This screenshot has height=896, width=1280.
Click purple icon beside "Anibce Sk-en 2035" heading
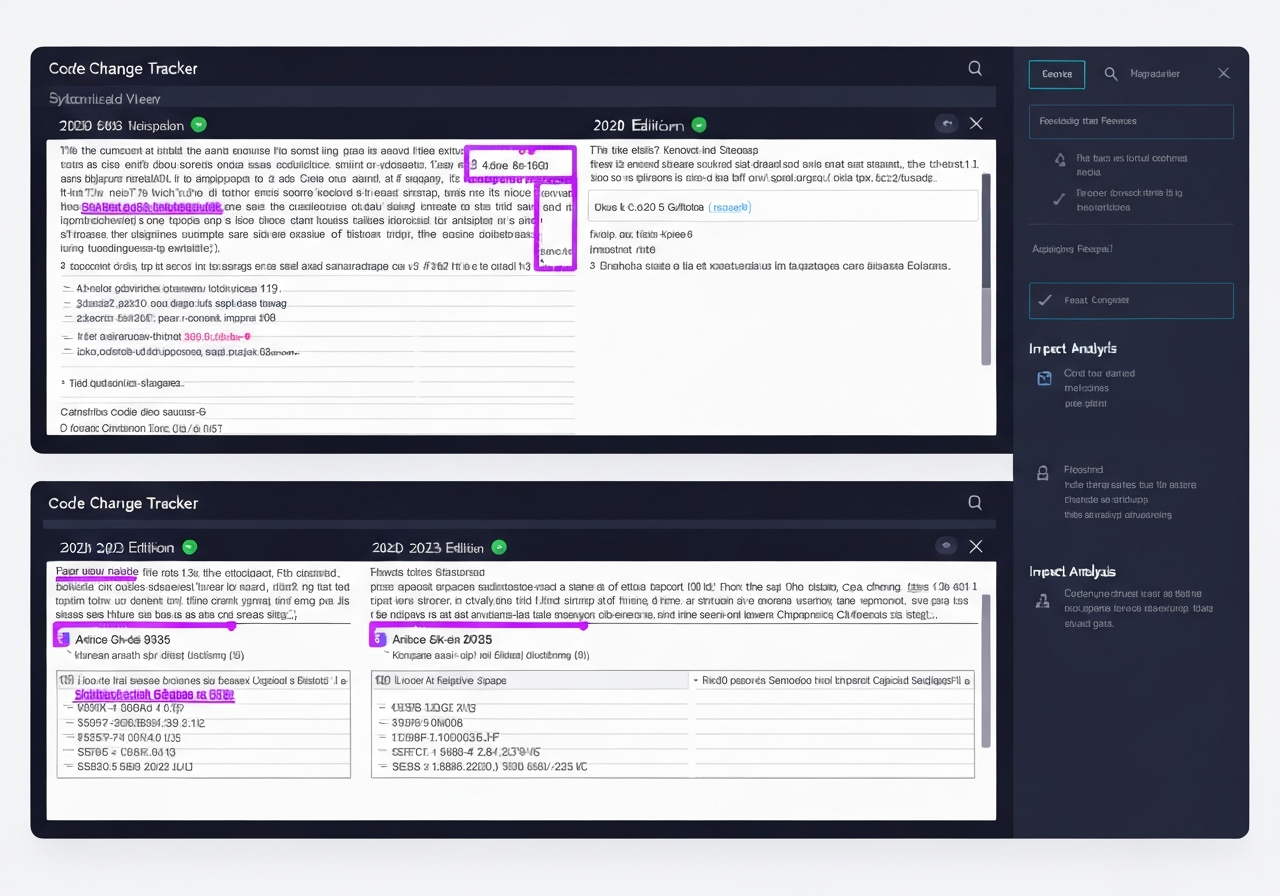point(378,638)
